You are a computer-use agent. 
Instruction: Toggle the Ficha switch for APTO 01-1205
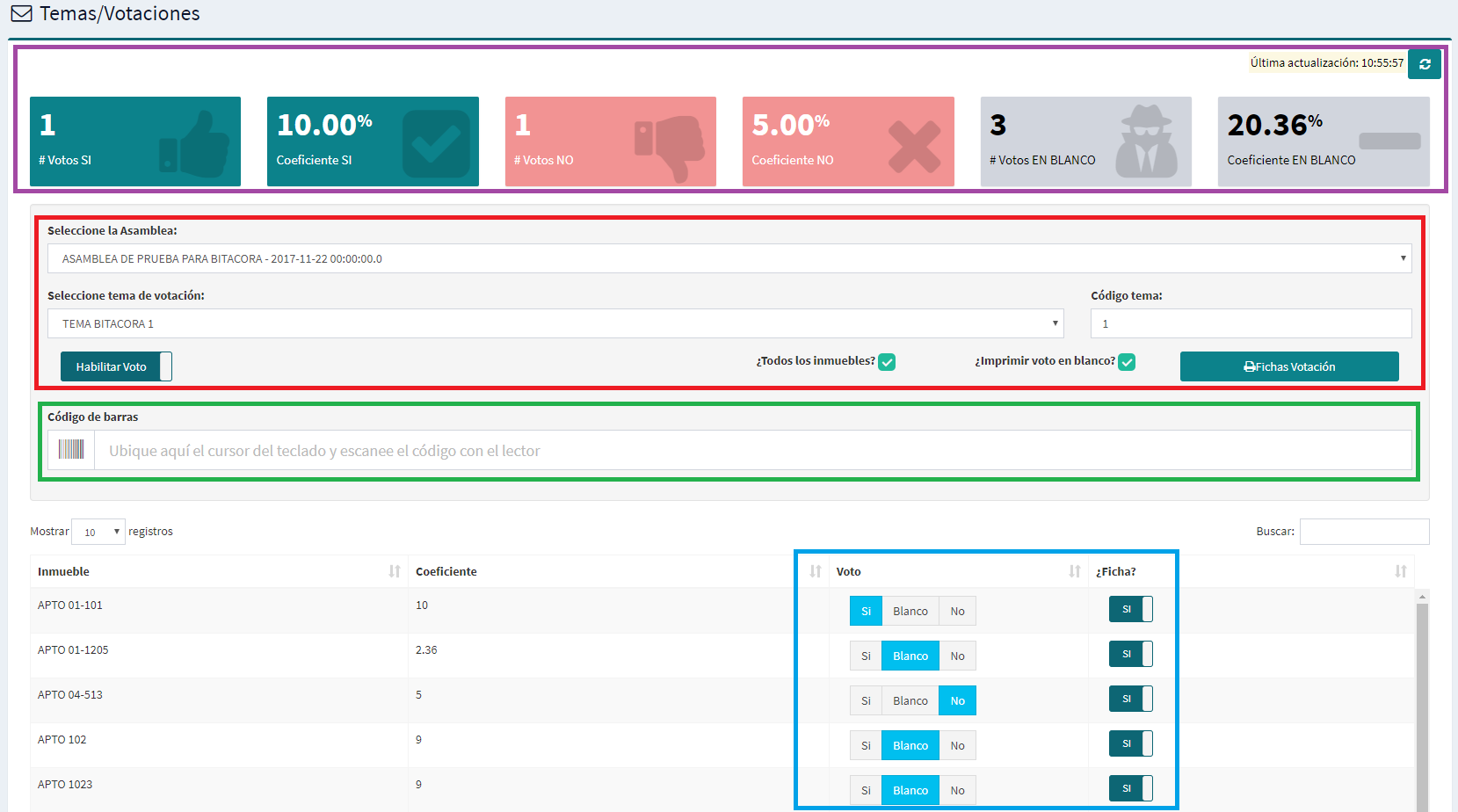[x=1131, y=654]
